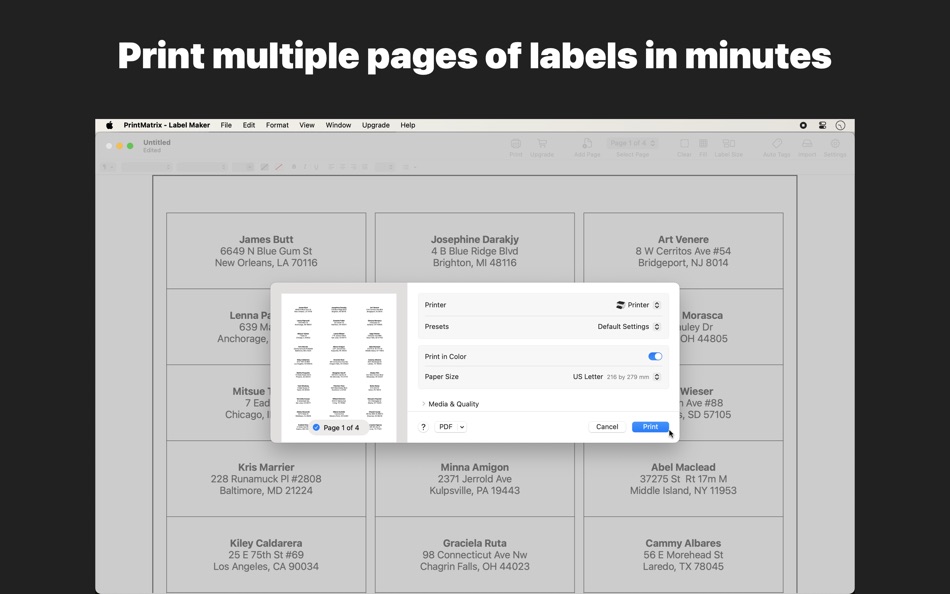Click the help question mark button
This screenshot has height=594, width=950.
[424, 427]
